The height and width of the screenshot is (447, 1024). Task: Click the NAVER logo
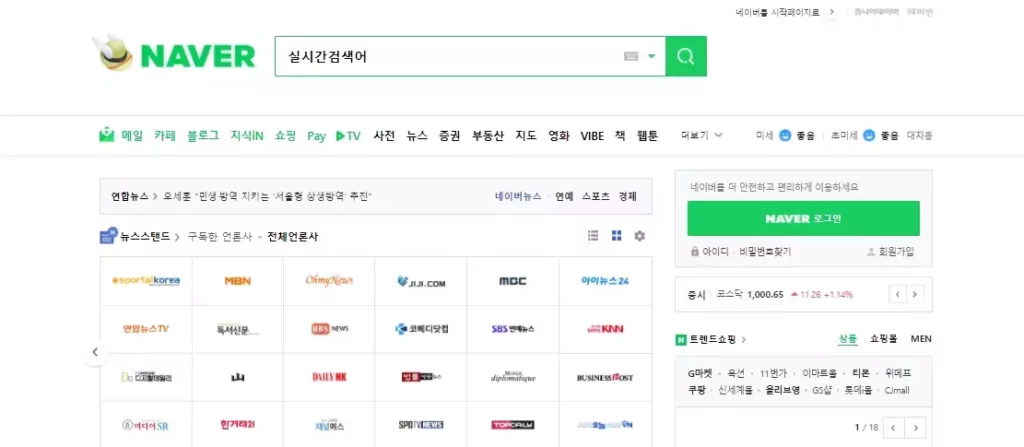click(197, 56)
